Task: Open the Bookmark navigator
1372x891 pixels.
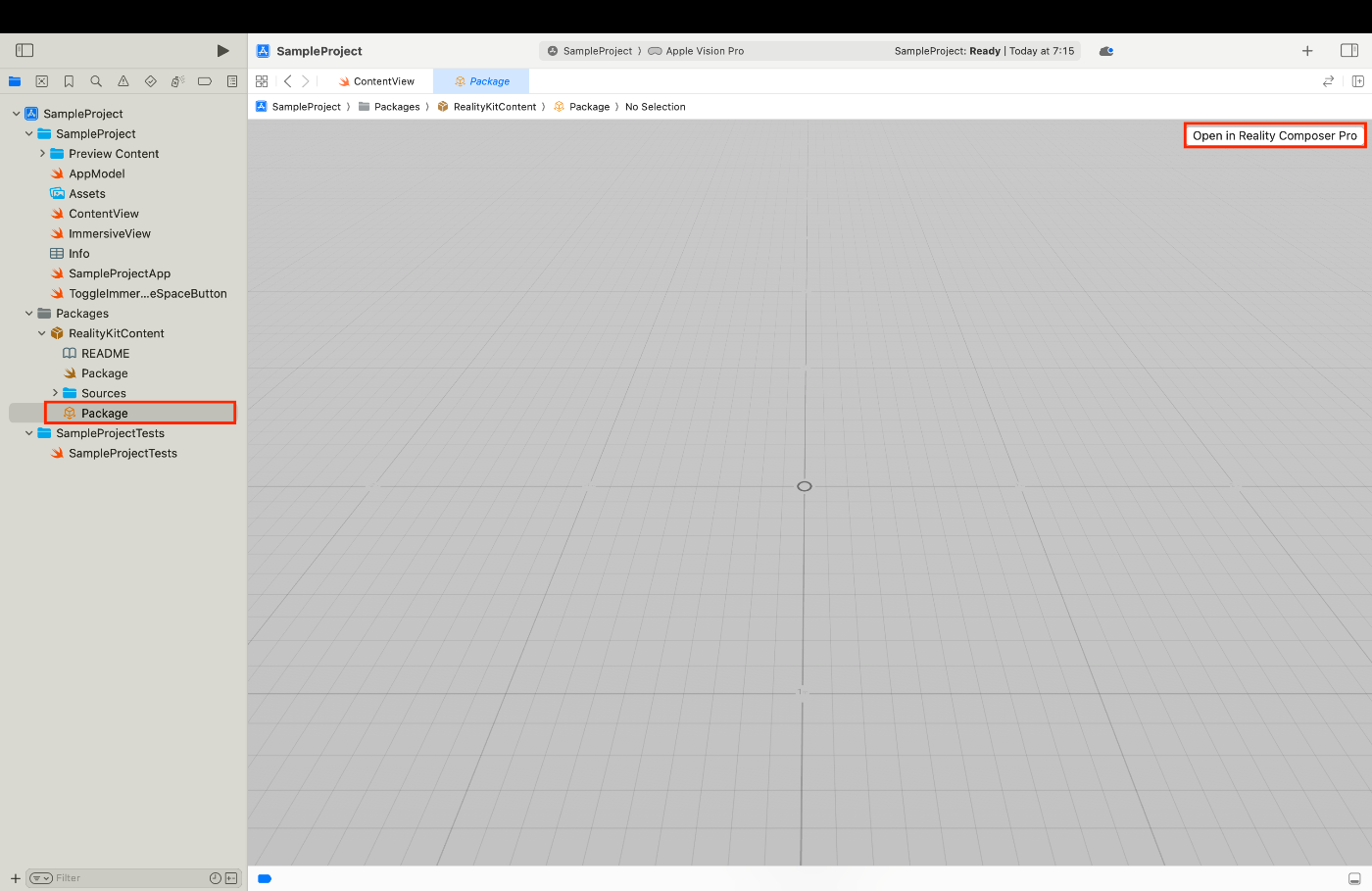Action: [69, 81]
